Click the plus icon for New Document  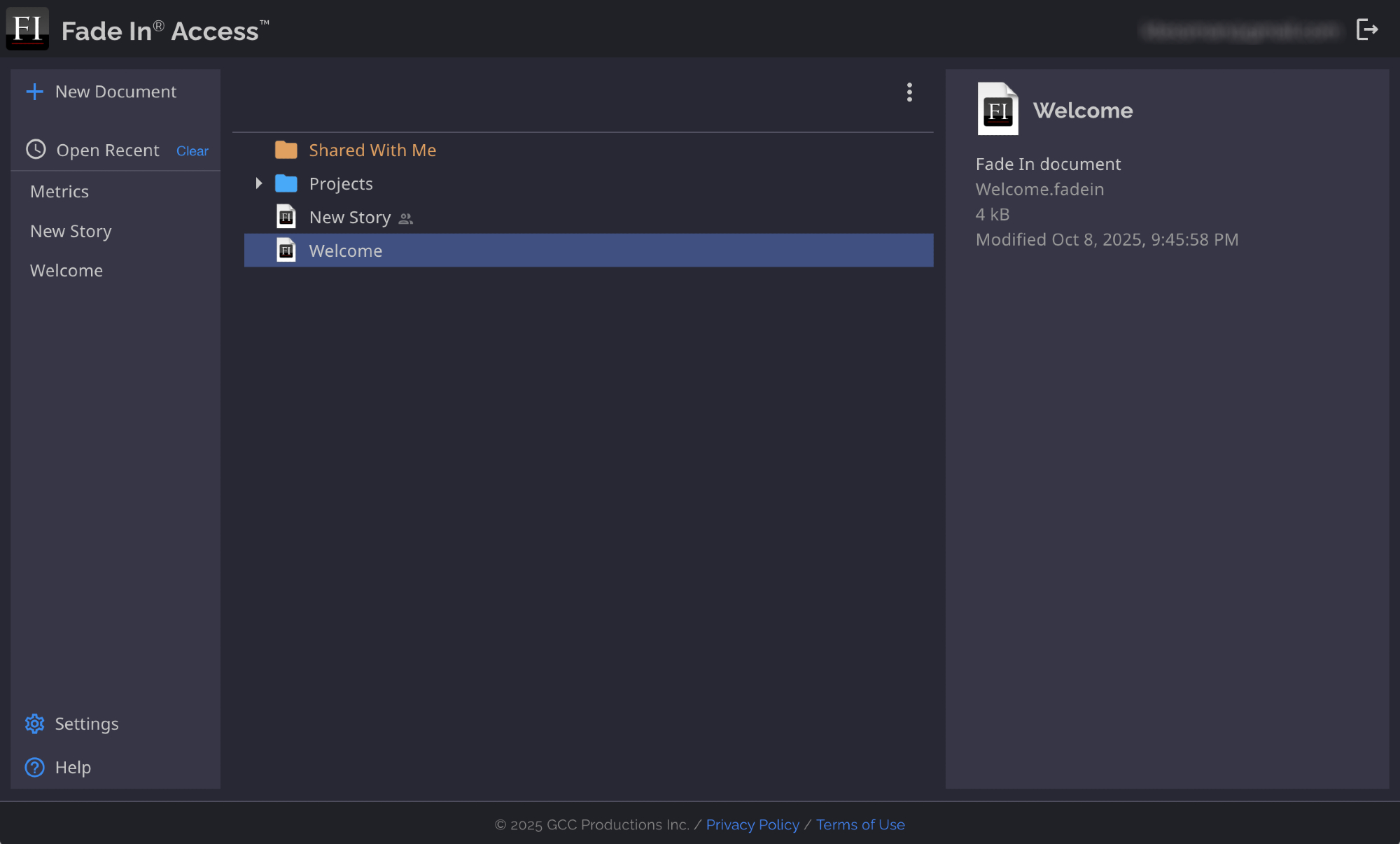tap(34, 92)
